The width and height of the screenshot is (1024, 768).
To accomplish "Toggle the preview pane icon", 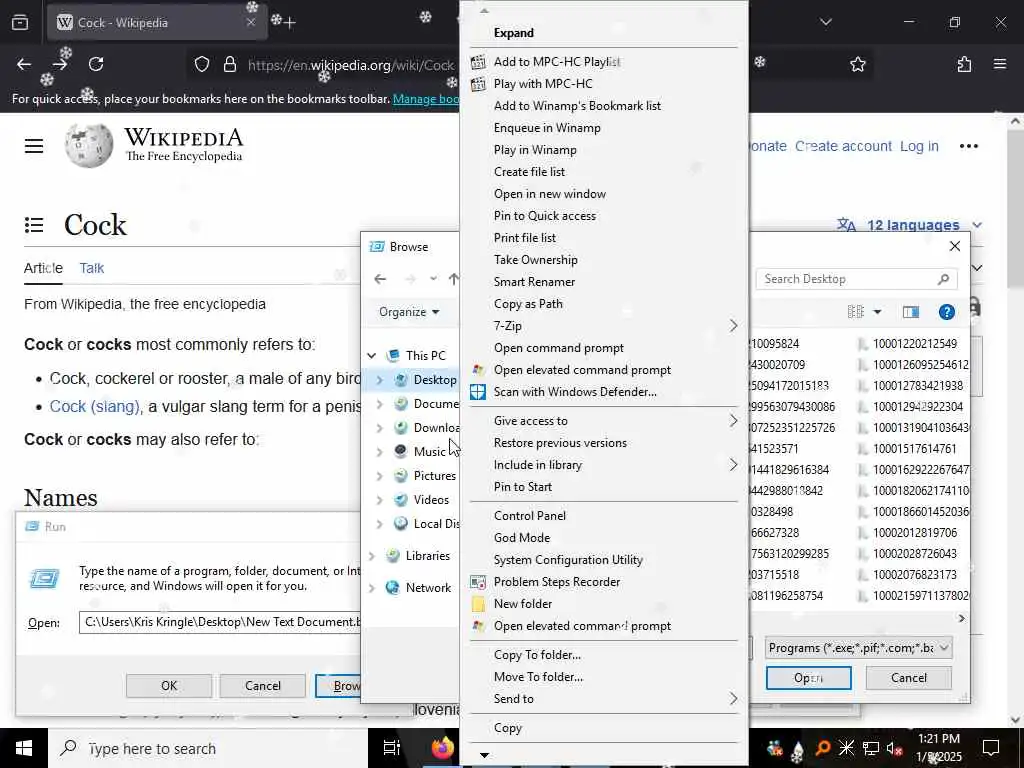I will coord(910,312).
